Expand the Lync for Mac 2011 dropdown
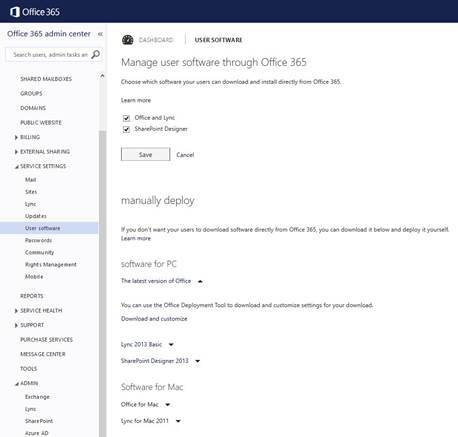This screenshot has width=458, height=437. point(178,421)
